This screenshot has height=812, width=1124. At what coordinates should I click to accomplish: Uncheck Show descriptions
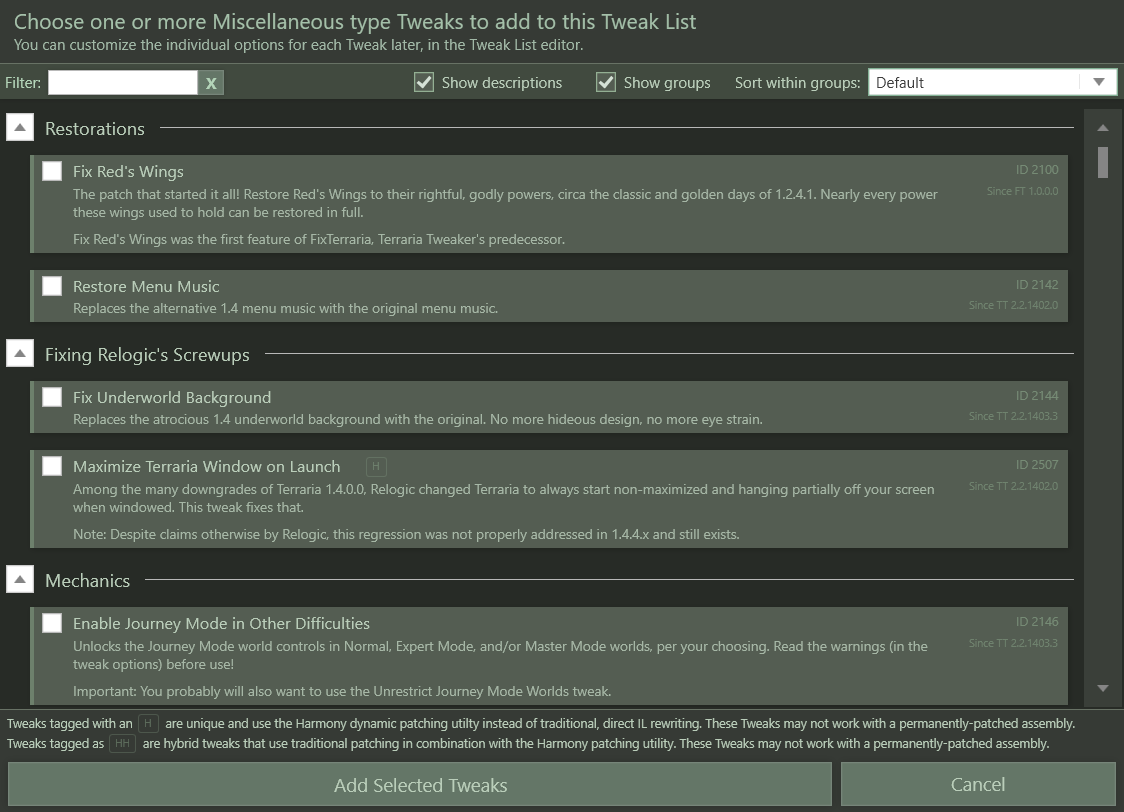coord(424,83)
